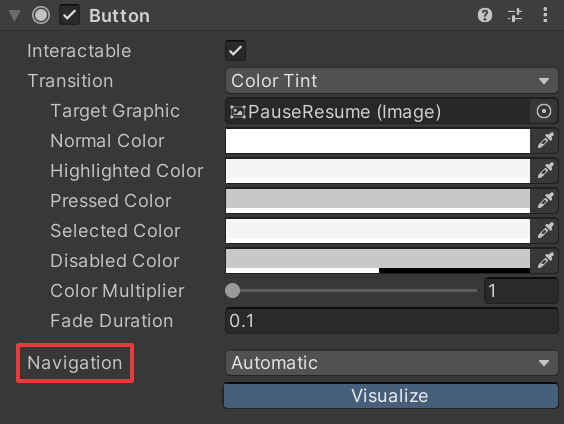This screenshot has height=424, width=564.
Task: Pick Pressed Color with the eyedropper
Action: point(545,201)
